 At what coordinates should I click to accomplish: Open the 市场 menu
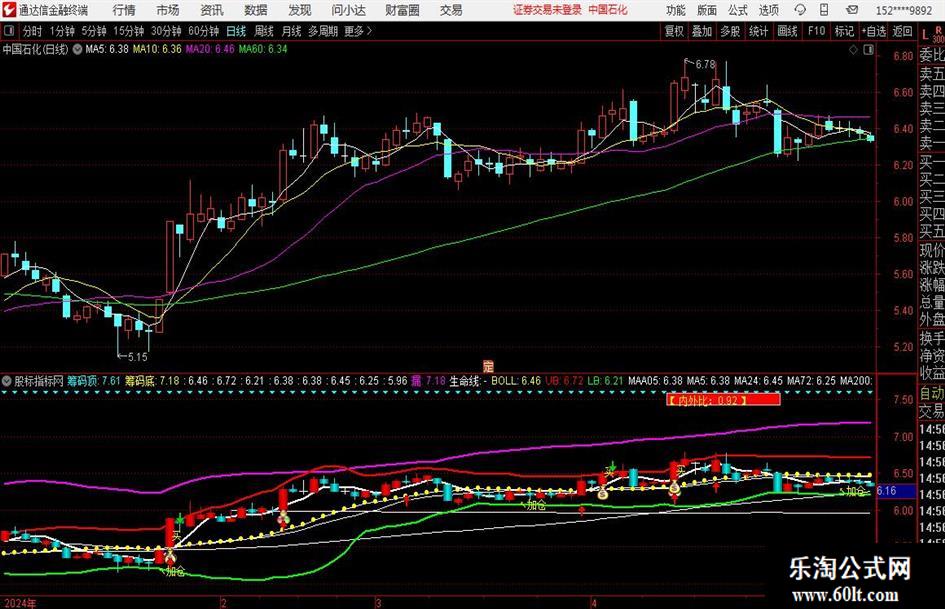tap(168, 10)
